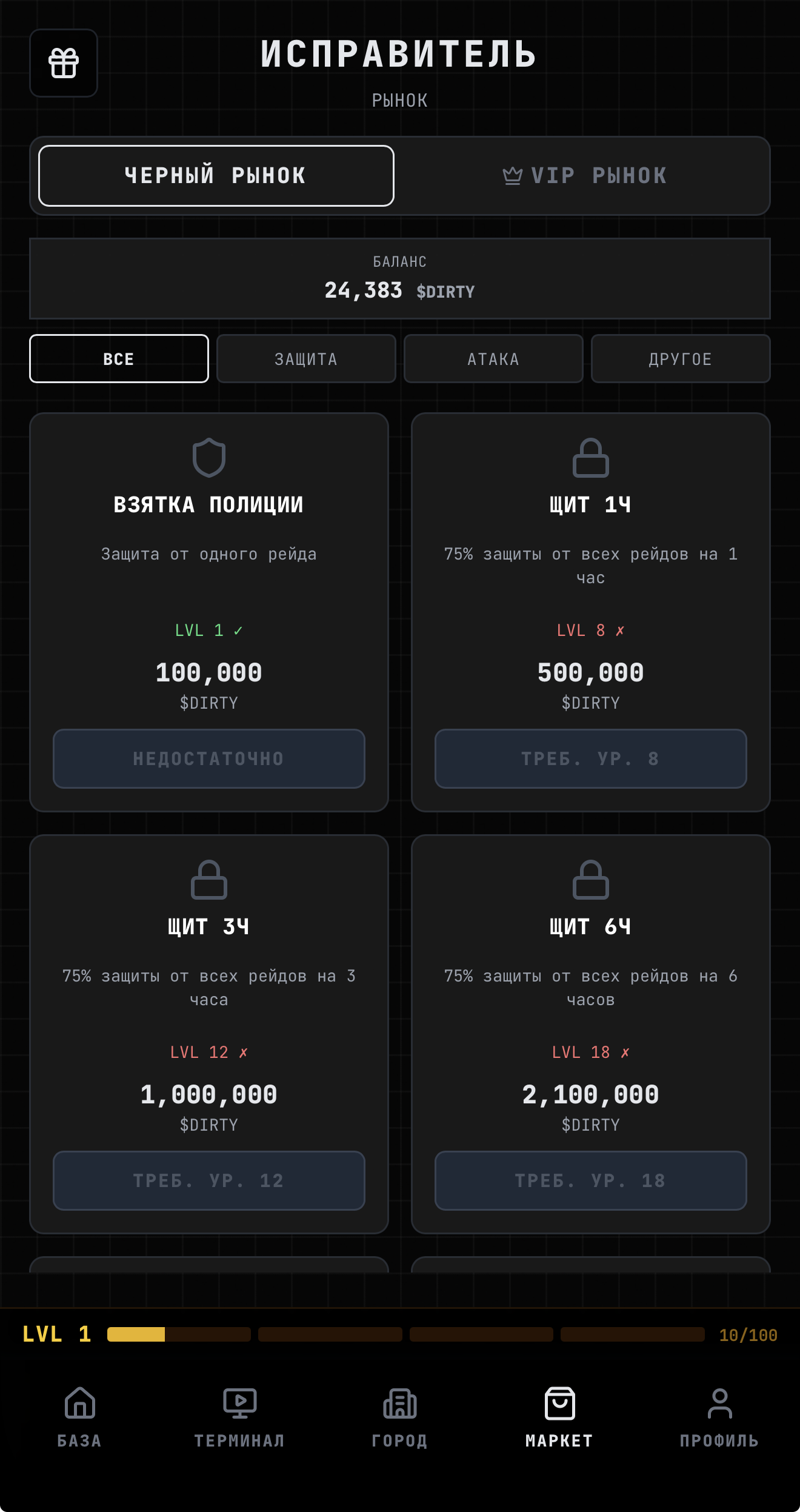This screenshot has height=1512, width=800.
Task: Switch to the ЧЕРНЫЙ РЫНОК tab
Action: tap(216, 175)
